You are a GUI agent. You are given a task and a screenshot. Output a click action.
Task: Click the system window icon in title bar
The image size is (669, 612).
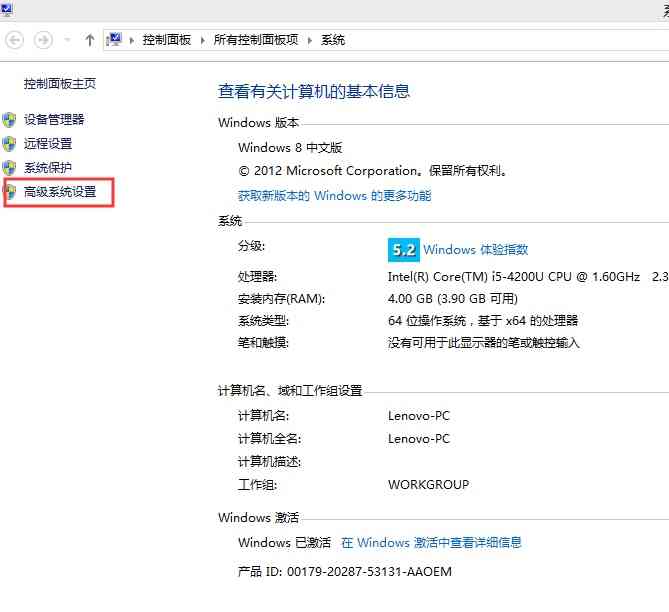pyautogui.click(x=7, y=9)
